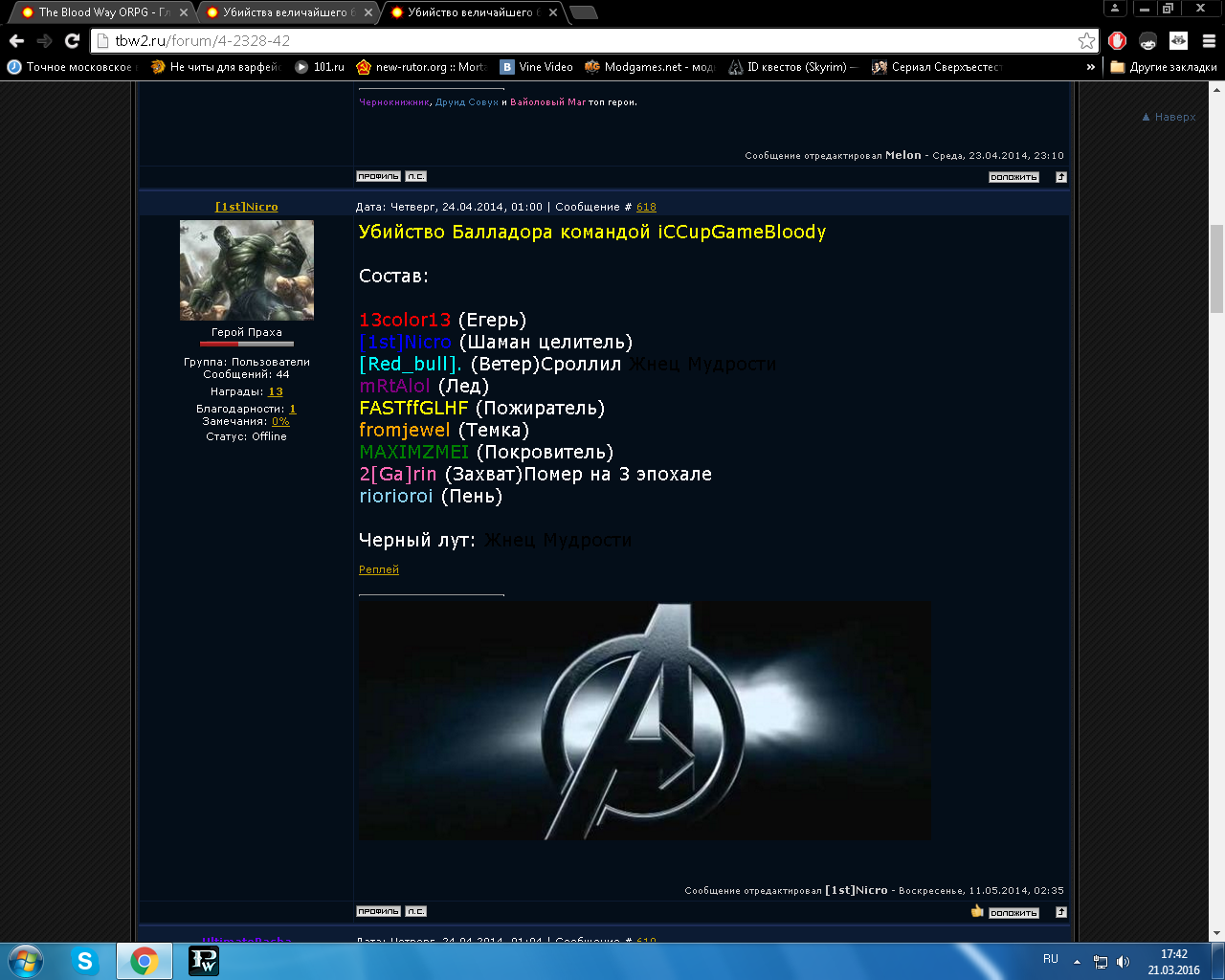Click the up-arrow icon under Melon's post
Viewport: 1225px width, 980px height.
(x=1060, y=177)
